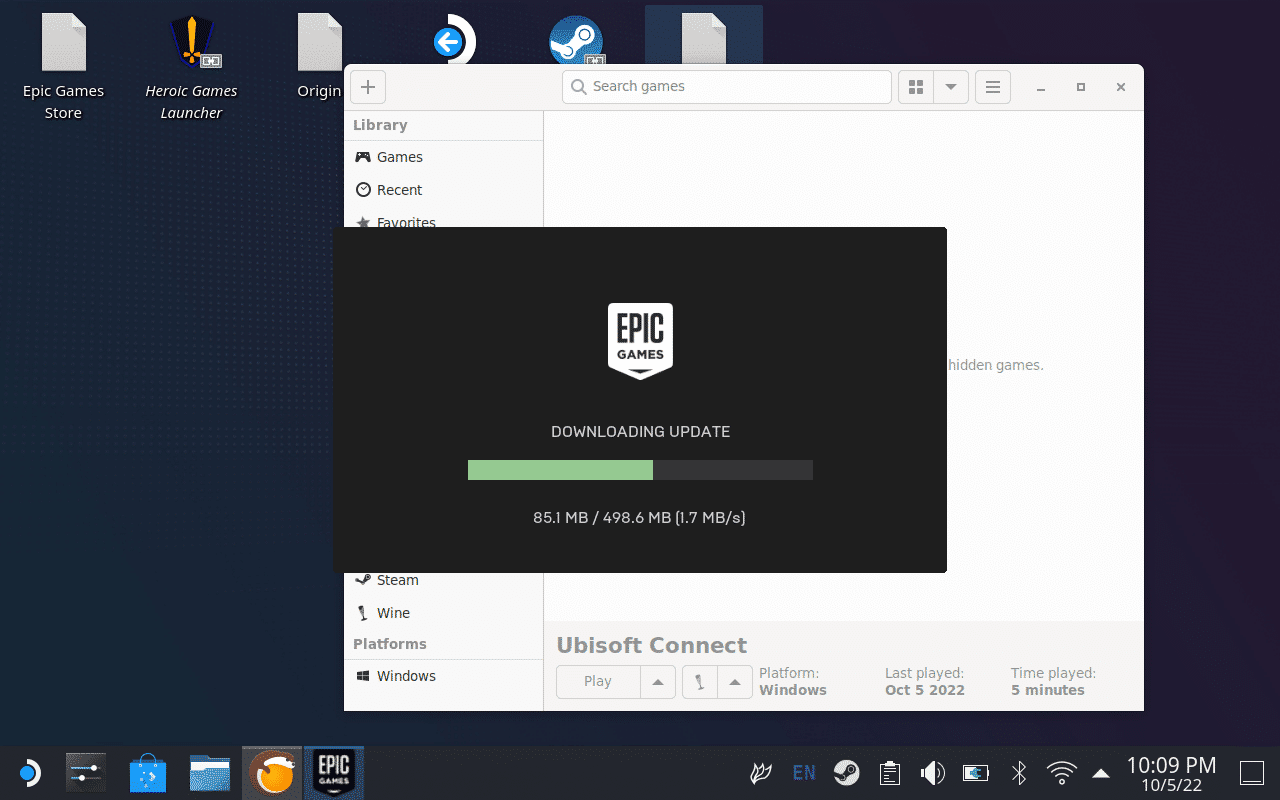Click the 85.1 MB / 498.6 MB download status

tap(640, 518)
